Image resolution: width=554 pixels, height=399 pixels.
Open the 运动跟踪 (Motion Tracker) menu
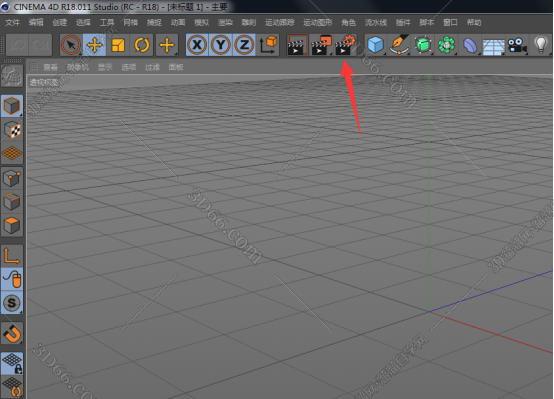(279, 22)
